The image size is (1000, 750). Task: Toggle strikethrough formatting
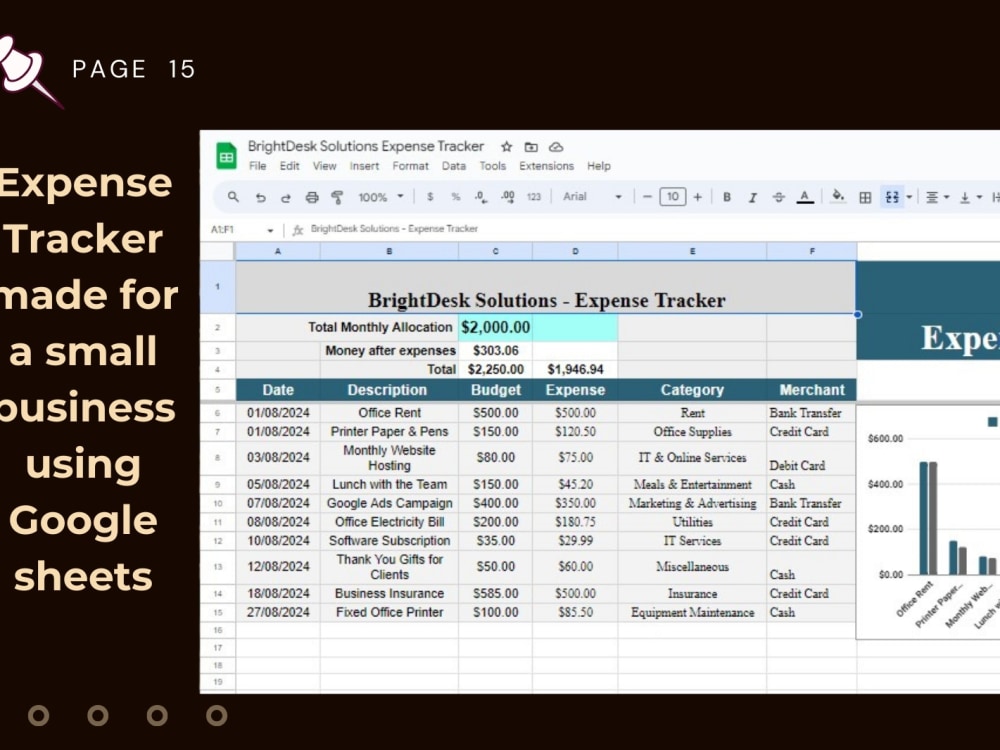779,197
